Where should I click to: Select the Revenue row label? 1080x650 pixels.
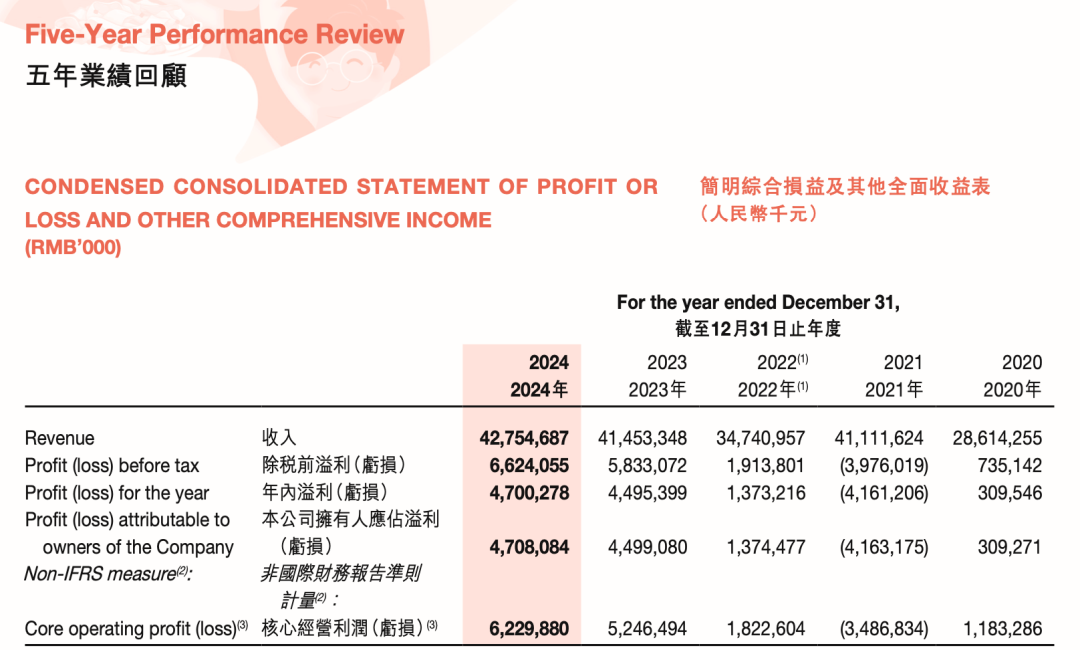tap(59, 439)
